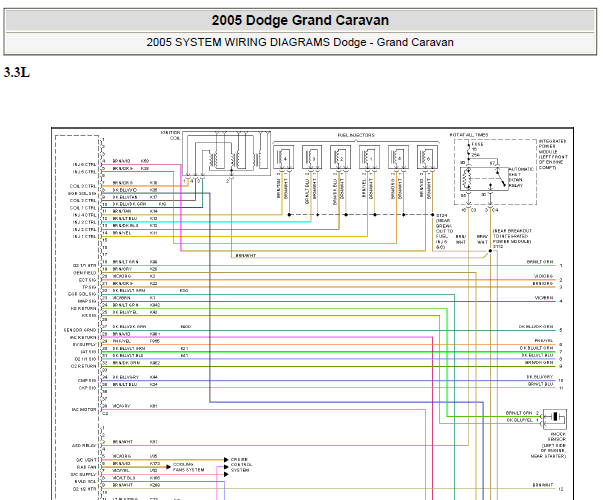Click the automatic shut down relay symbol
The image size is (603, 500).
coord(484,179)
